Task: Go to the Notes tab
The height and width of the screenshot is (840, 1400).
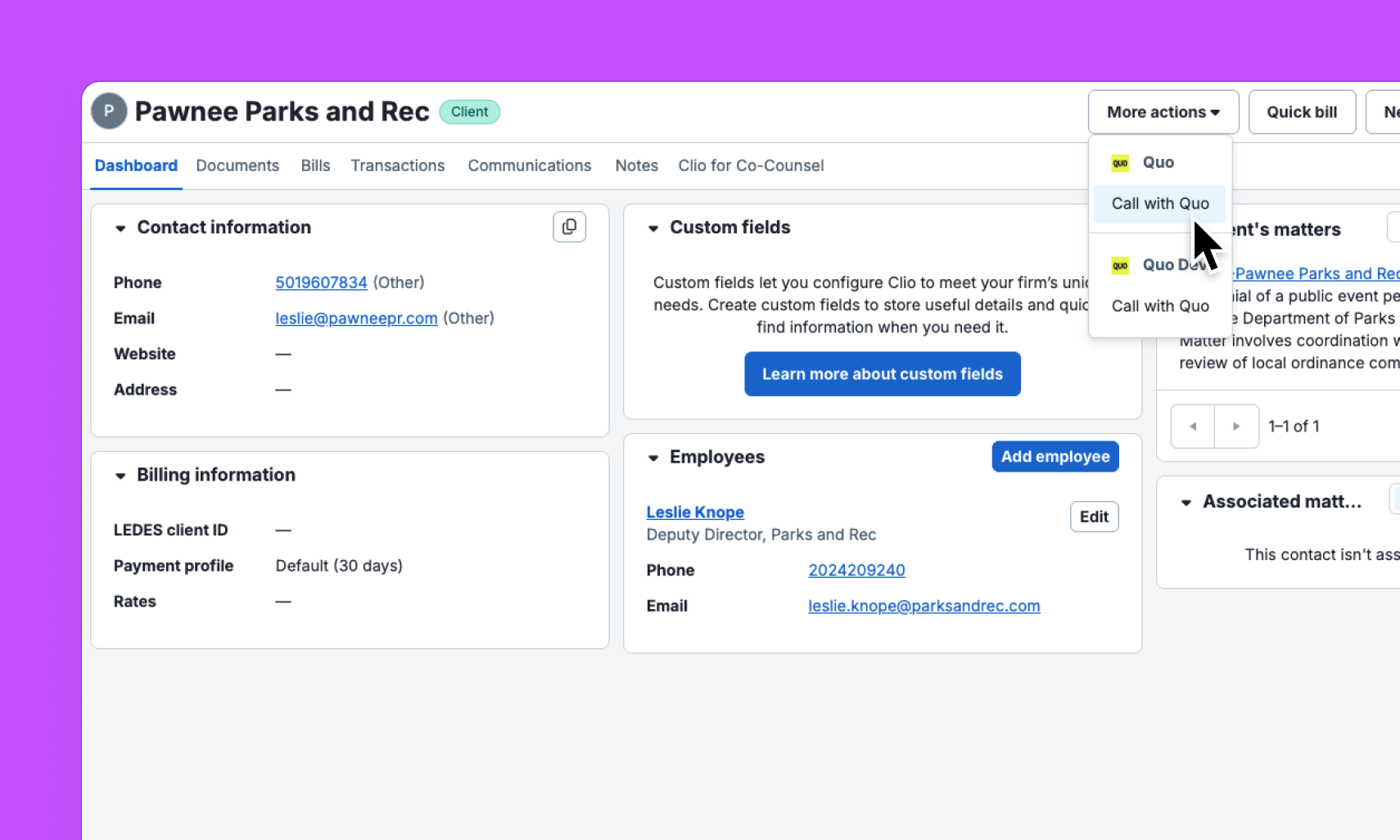Action: [x=637, y=165]
